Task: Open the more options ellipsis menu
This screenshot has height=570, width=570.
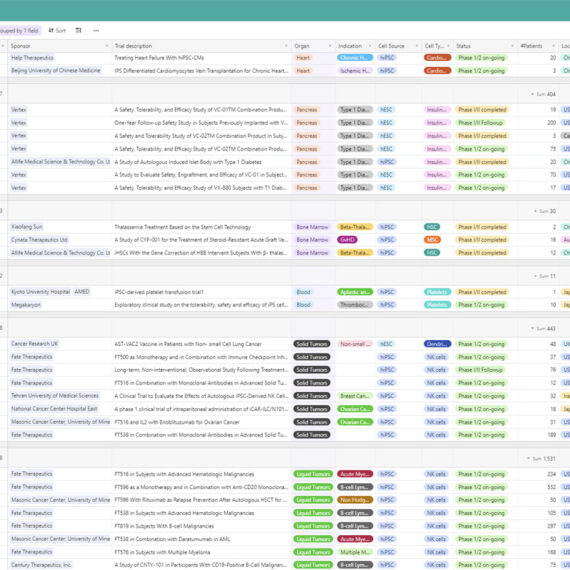Action: point(96,31)
